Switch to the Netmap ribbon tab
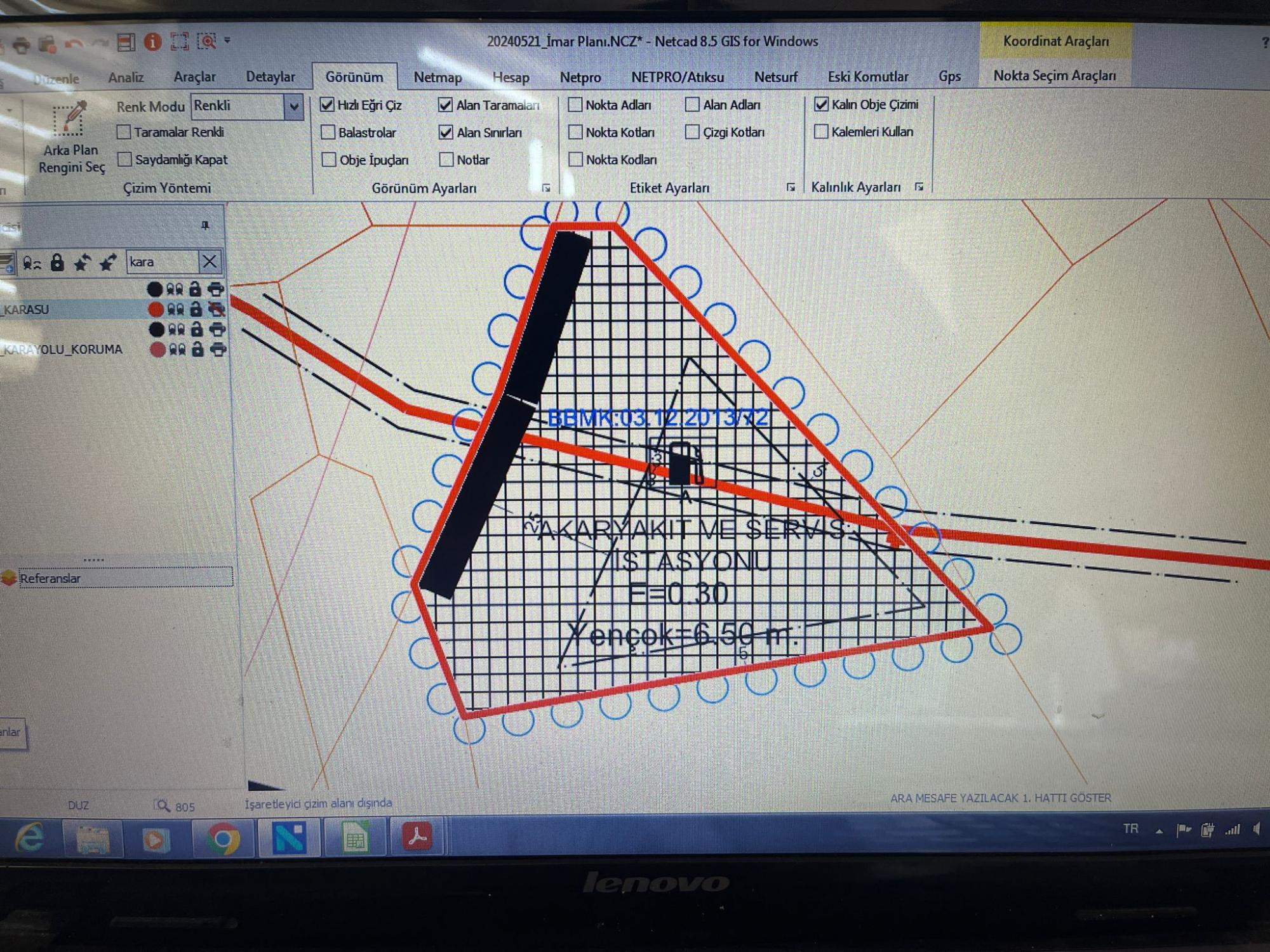 pyautogui.click(x=438, y=77)
